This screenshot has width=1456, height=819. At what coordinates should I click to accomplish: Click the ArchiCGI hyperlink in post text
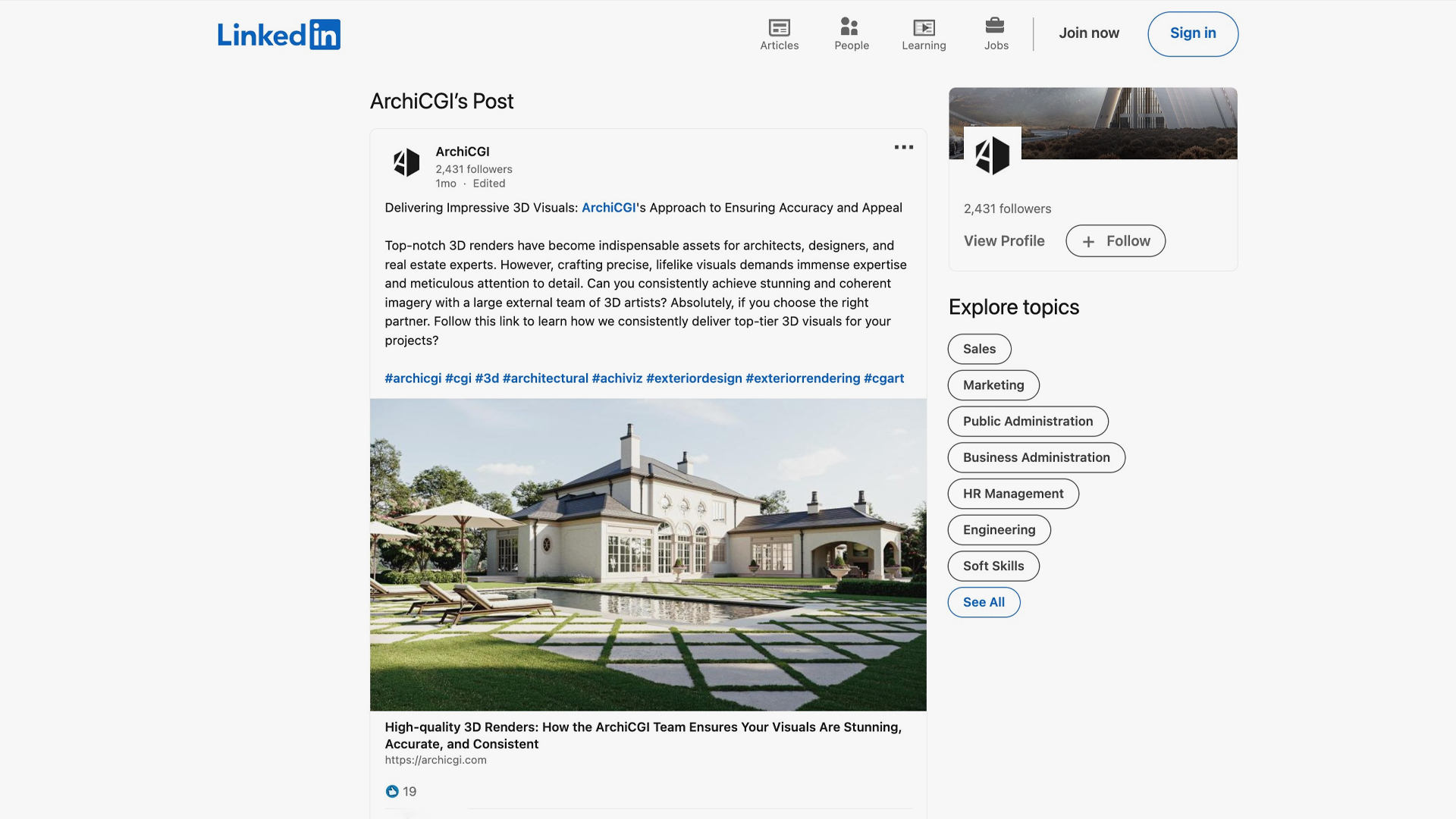pos(609,207)
